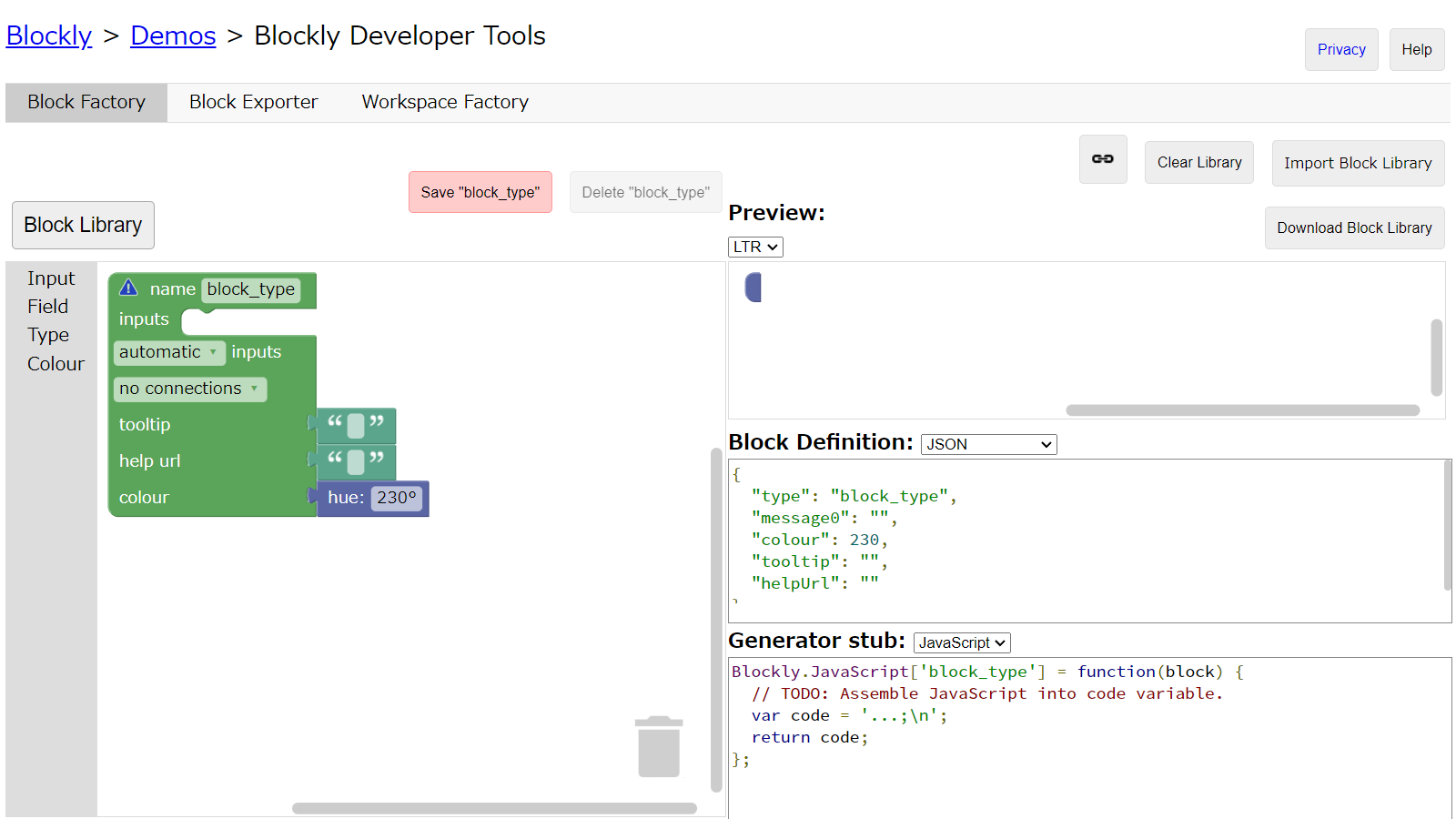Click the trash can in workspace
The width and height of the screenshot is (1456, 819).
659,747
